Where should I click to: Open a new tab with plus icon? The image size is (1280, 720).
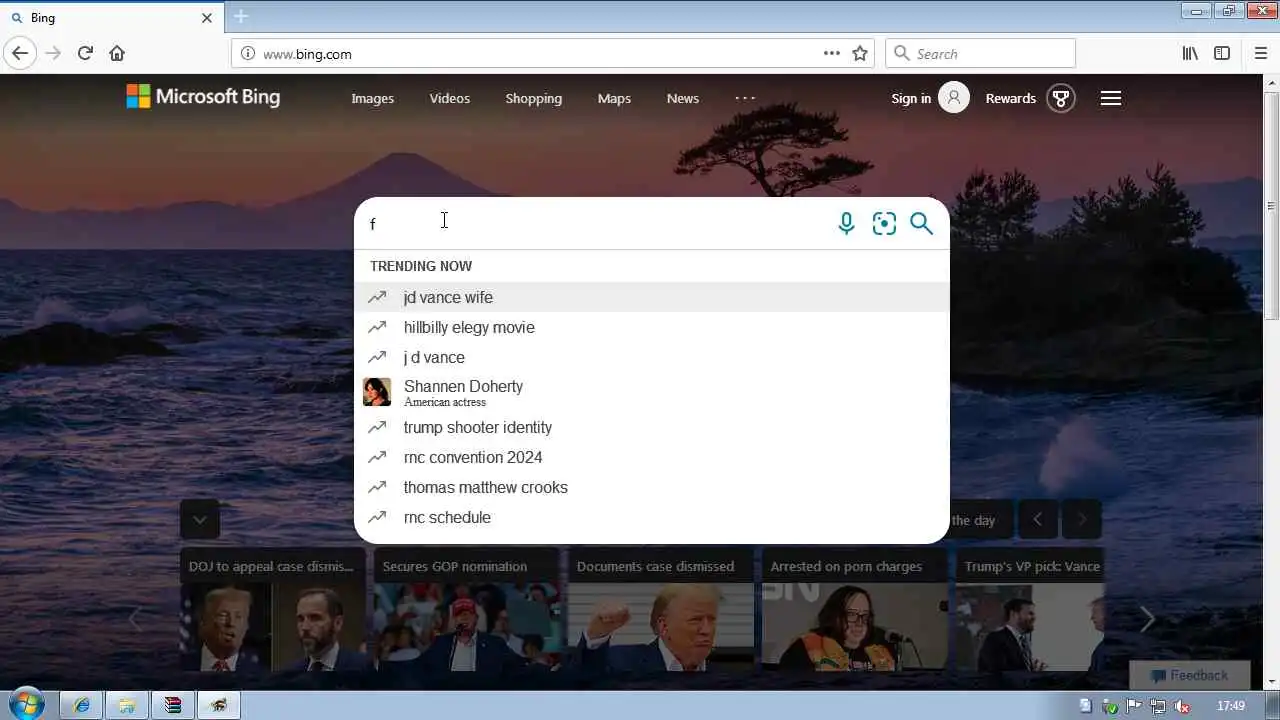click(241, 17)
